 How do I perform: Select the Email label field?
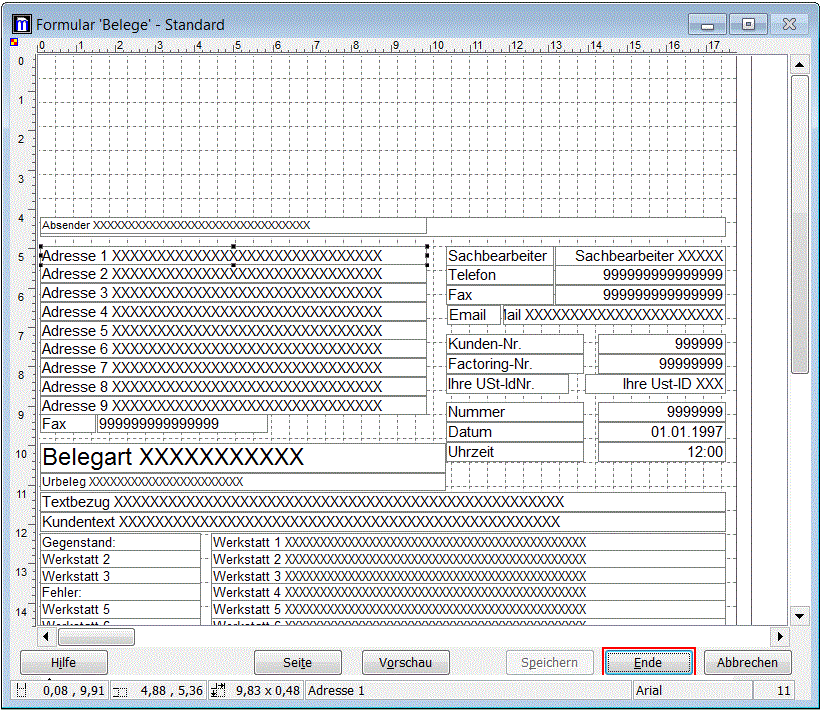[x=474, y=315]
